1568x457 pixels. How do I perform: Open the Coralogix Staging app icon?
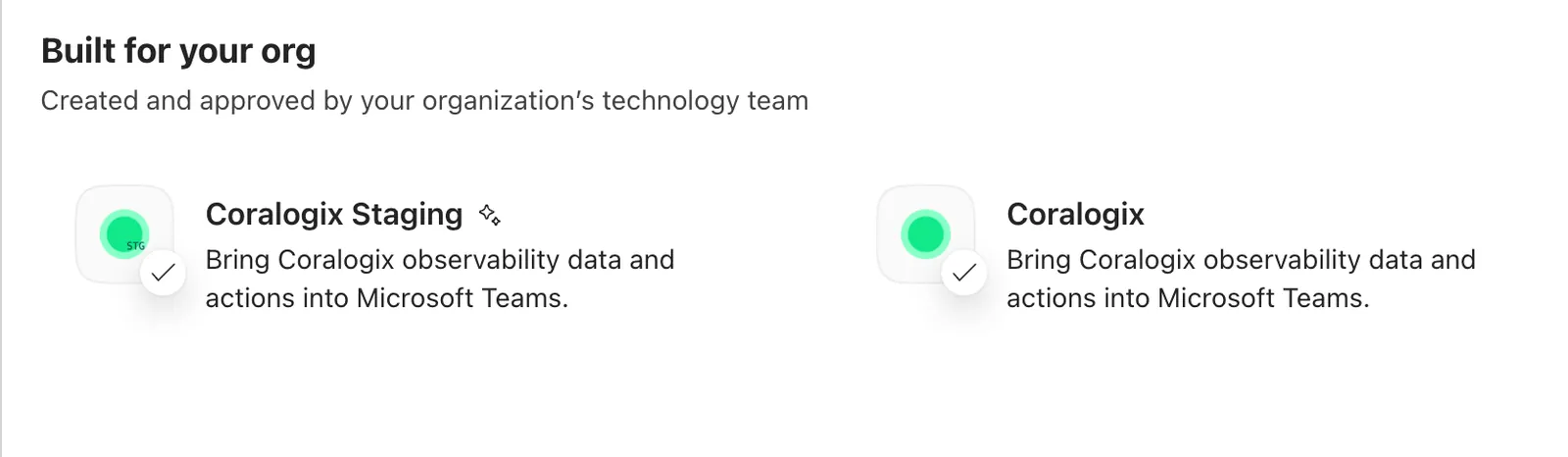(x=124, y=234)
